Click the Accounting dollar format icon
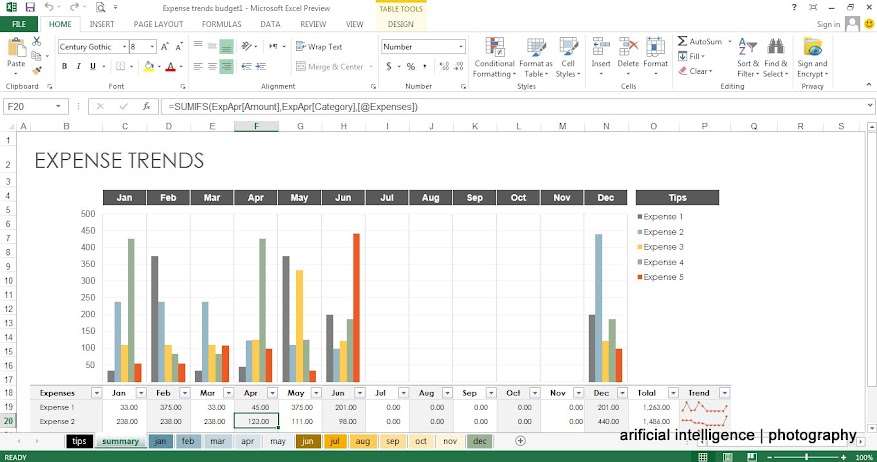 click(x=389, y=67)
